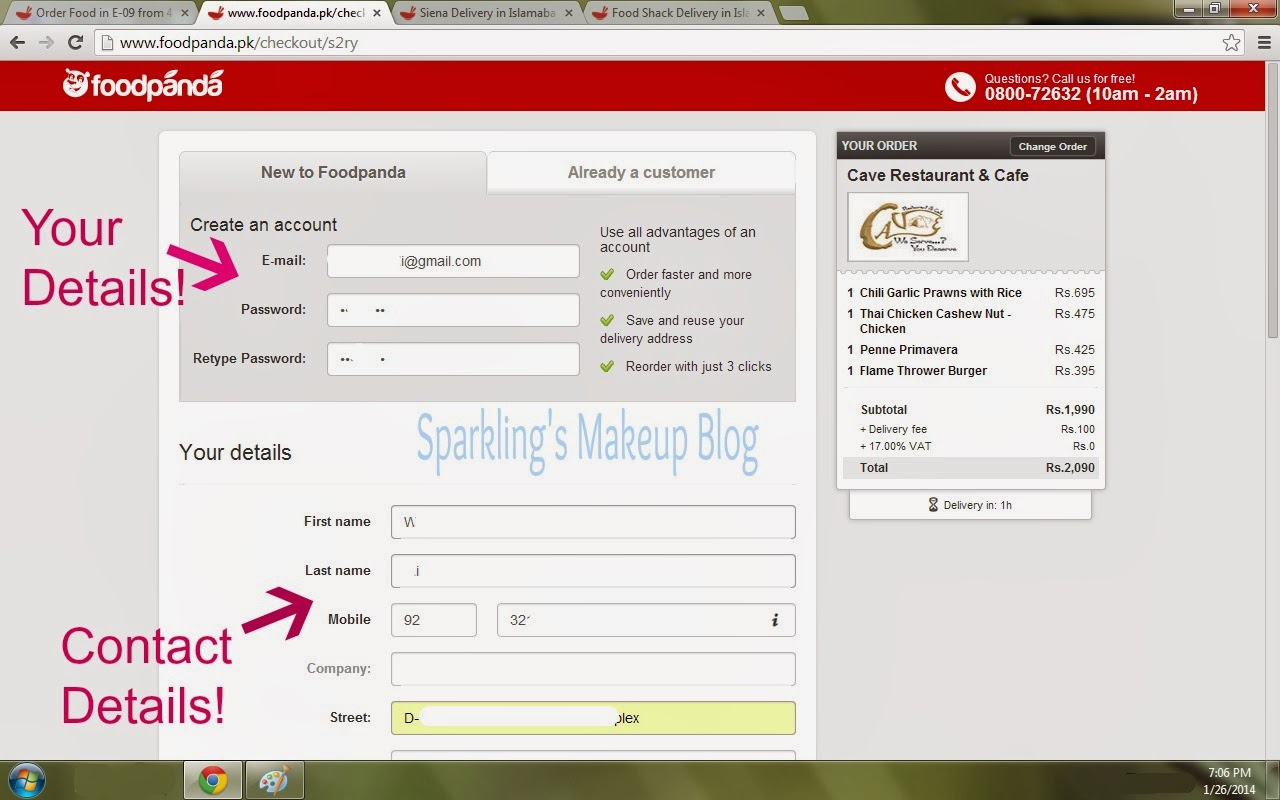Open the Windows Start button
This screenshot has width=1280, height=800.
26,780
